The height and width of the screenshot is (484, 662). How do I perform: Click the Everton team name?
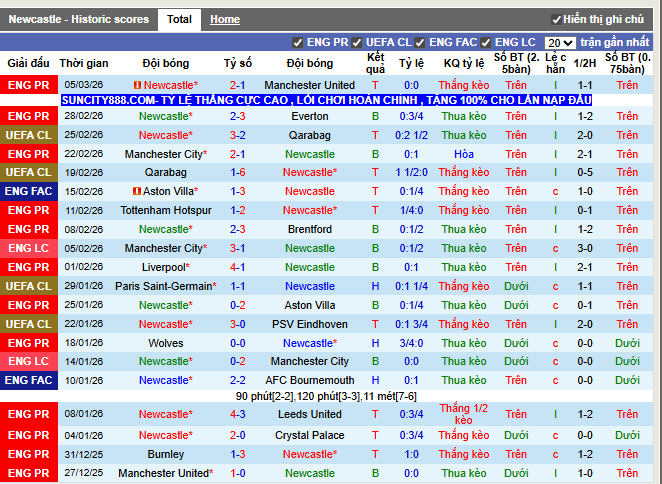point(309,116)
